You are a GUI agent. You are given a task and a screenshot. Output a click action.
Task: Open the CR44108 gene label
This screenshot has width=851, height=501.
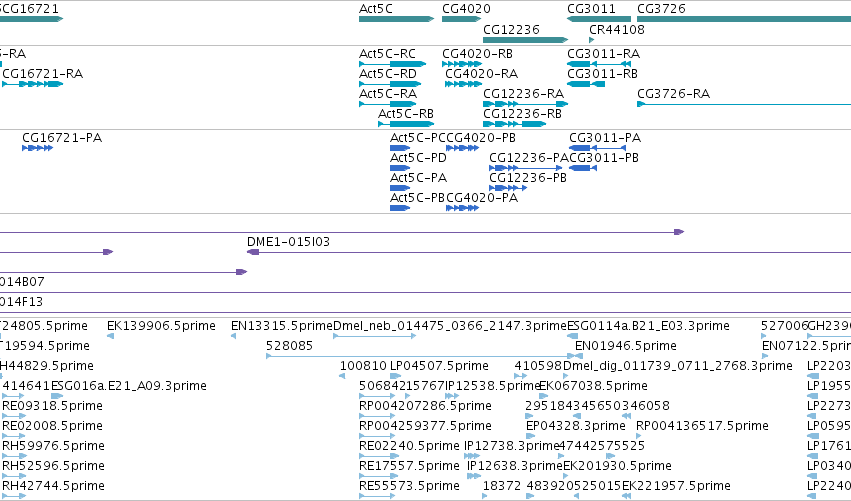[617, 29]
